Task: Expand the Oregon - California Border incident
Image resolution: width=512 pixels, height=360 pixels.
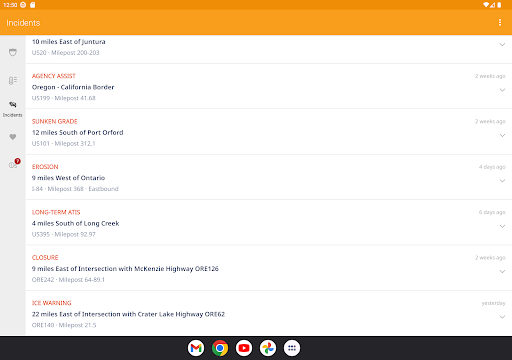Action: click(502, 90)
